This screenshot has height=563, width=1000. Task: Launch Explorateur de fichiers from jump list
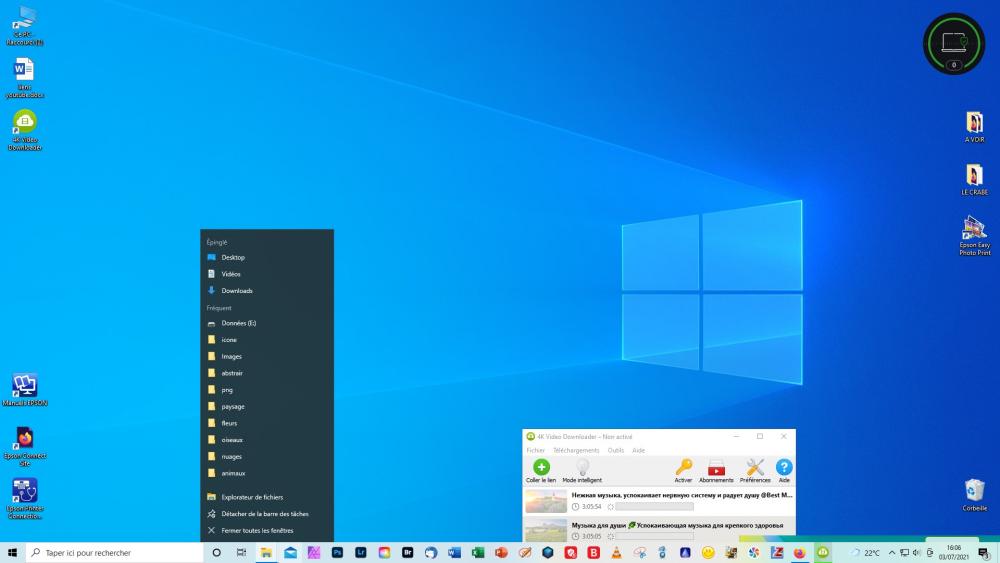252,497
